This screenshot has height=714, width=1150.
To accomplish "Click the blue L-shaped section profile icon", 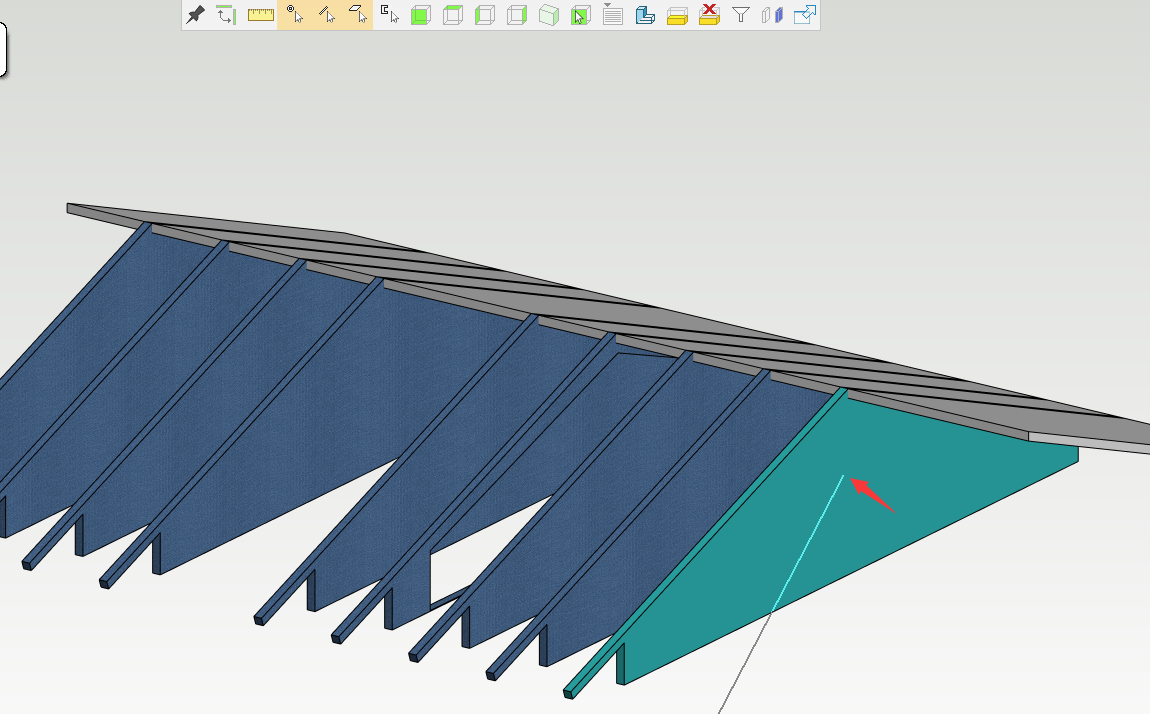I will (645, 15).
